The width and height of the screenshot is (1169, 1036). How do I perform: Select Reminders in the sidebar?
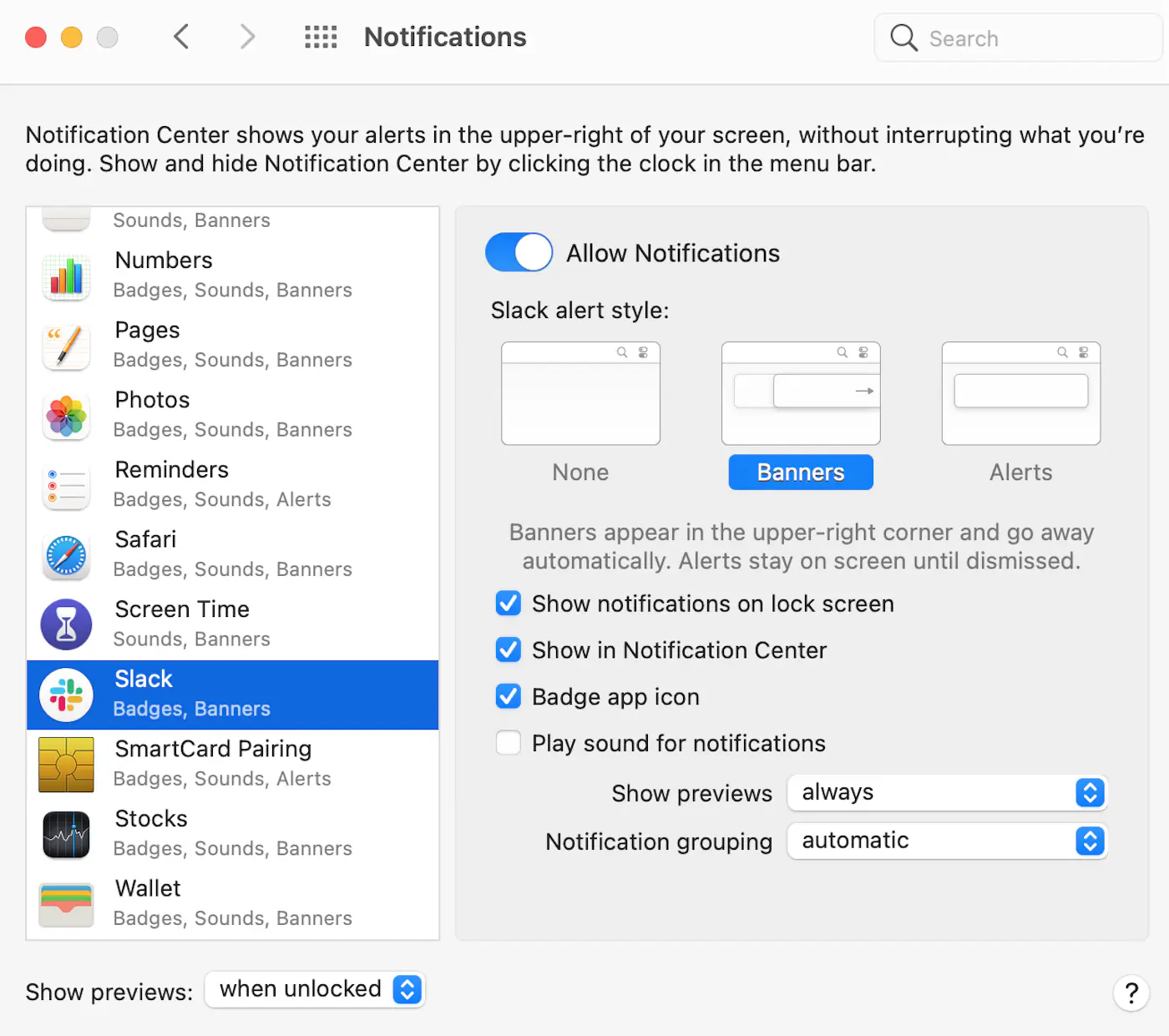[232, 483]
